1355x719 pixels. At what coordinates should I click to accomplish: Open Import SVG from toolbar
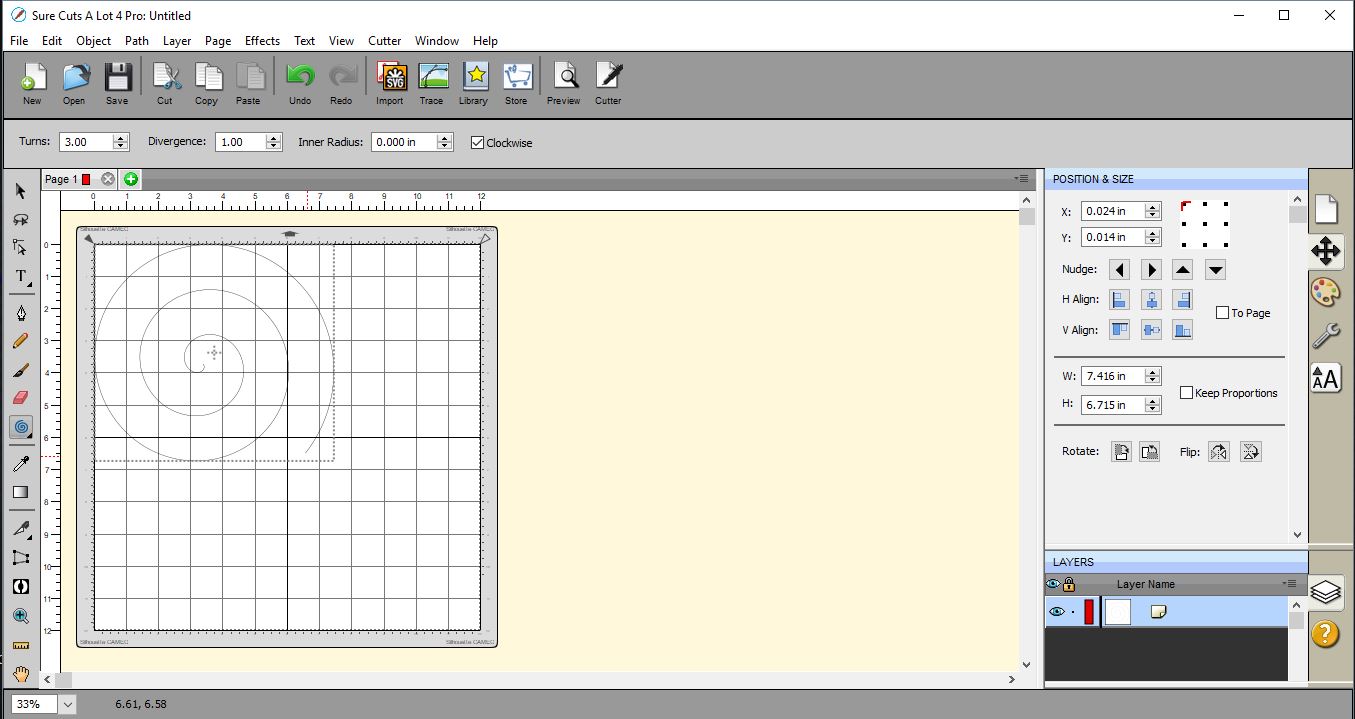pyautogui.click(x=390, y=77)
